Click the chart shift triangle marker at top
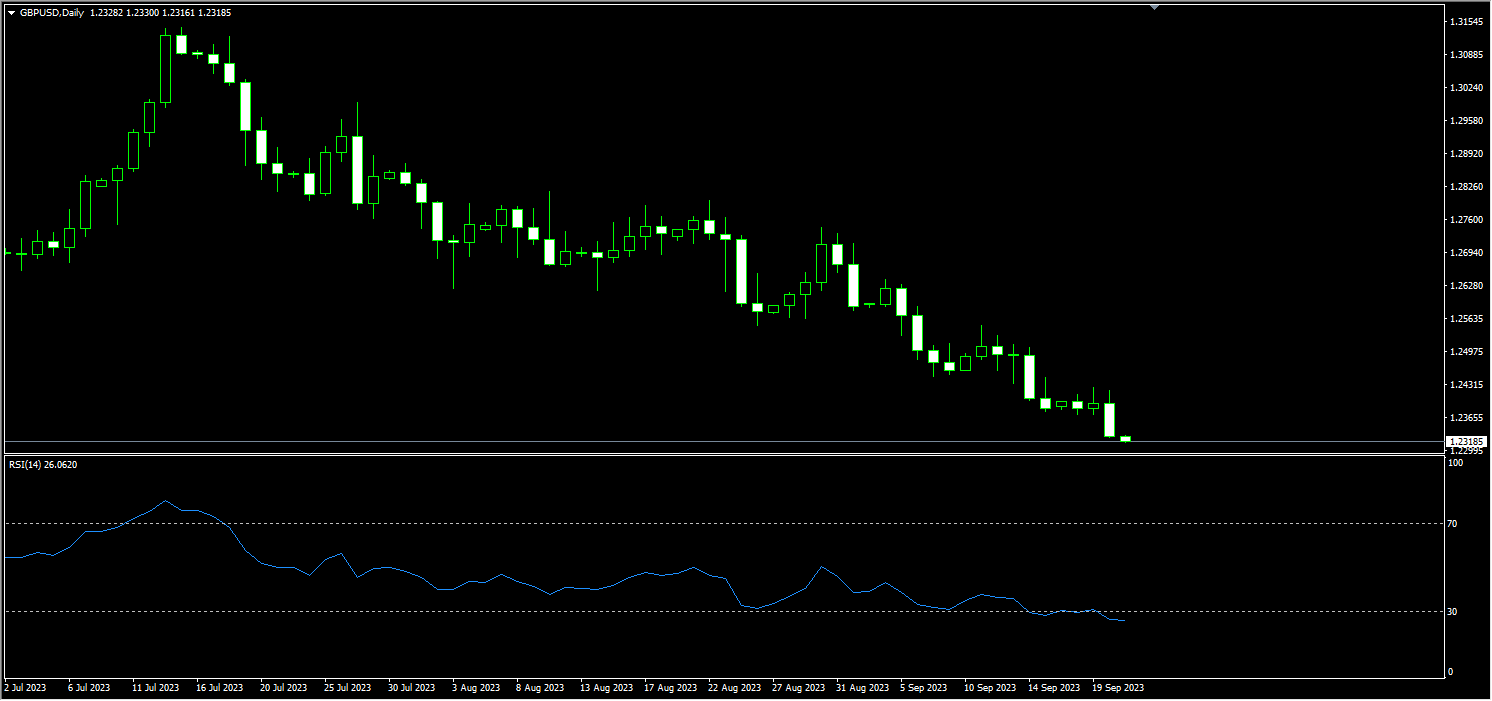This screenshot has width=1492, height=701. coord(1155,7)
